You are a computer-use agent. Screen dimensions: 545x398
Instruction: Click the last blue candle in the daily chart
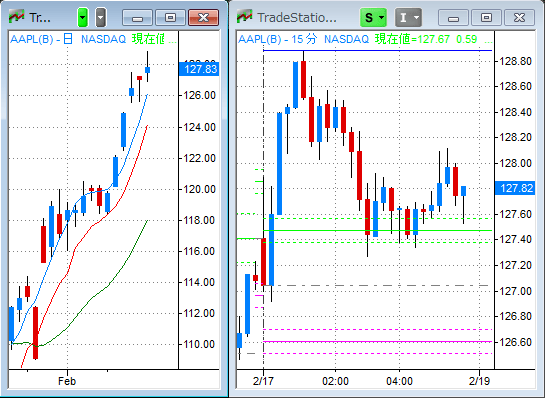pos(147,70)
